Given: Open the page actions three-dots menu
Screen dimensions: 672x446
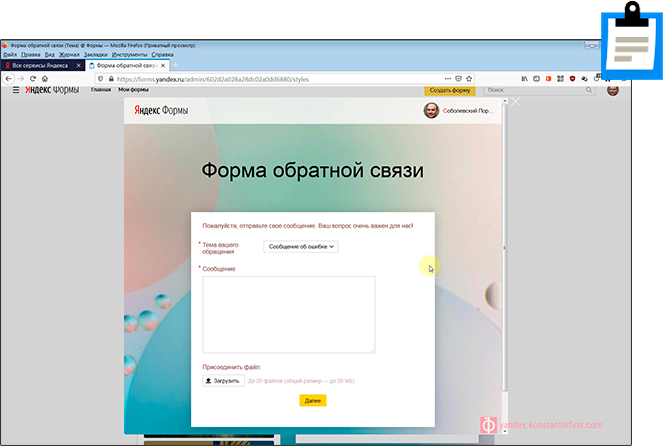Looking at the screenshot, I should (448, 79).
